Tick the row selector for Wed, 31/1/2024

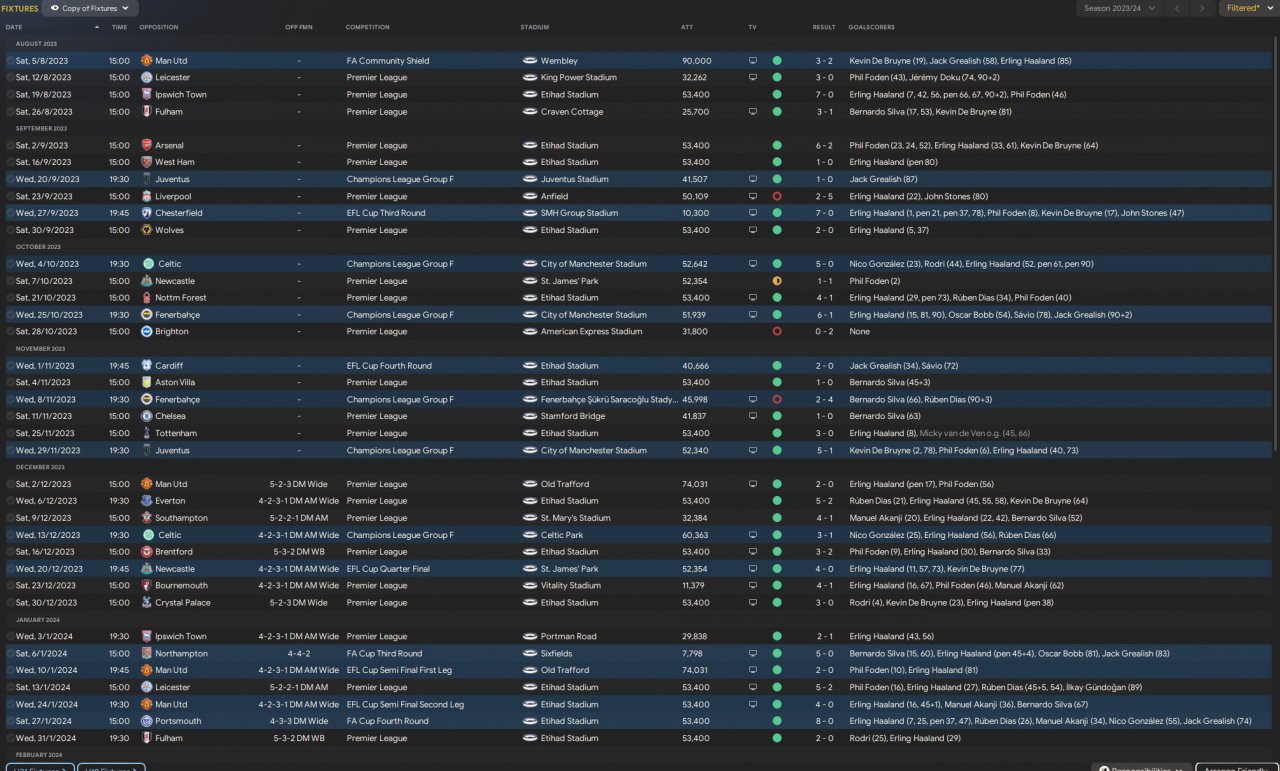[x=10, y=738]
